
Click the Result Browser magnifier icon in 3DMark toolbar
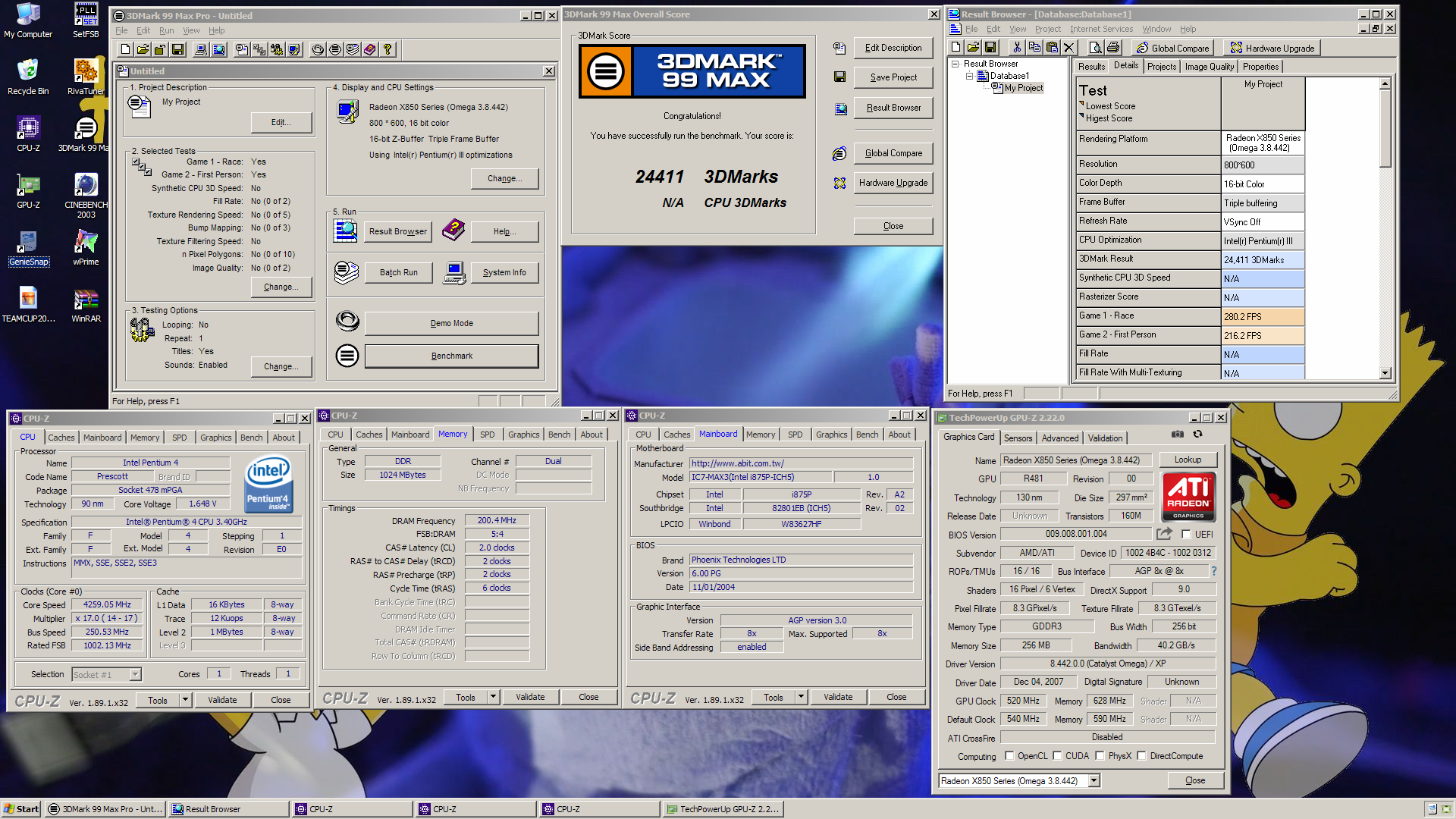pos(218,49)
